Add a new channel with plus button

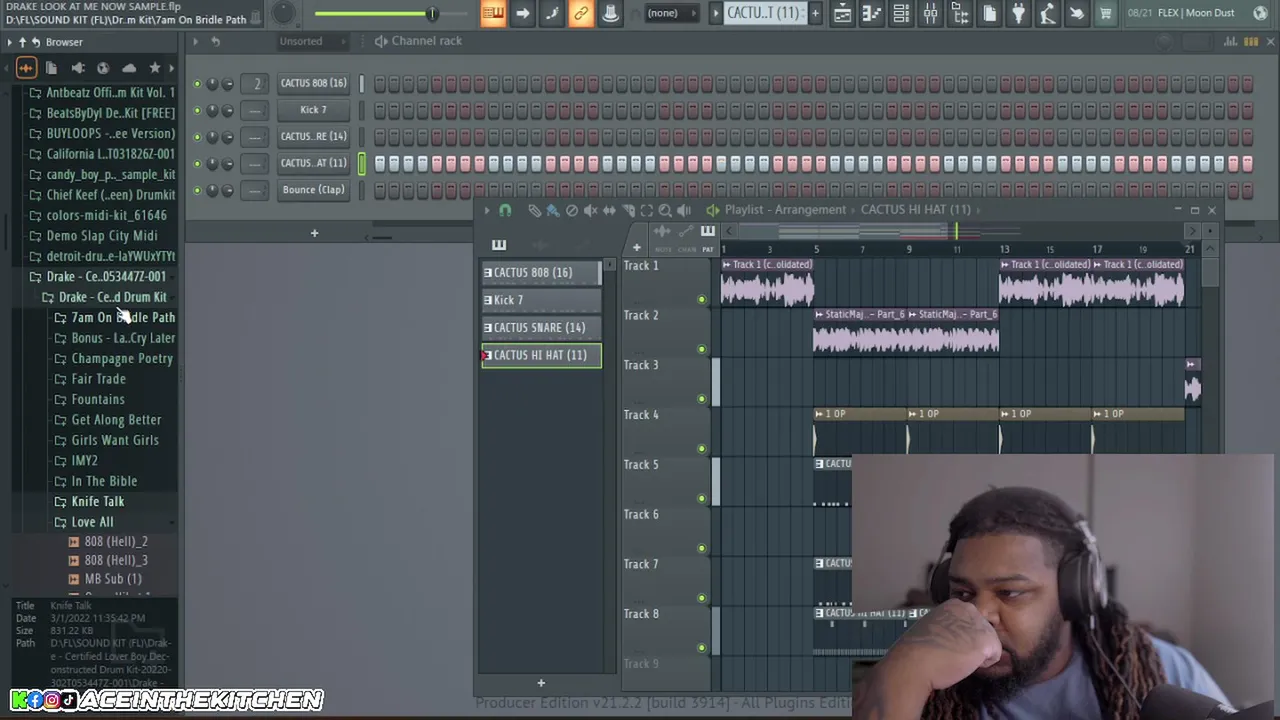(x=314, y=234)
